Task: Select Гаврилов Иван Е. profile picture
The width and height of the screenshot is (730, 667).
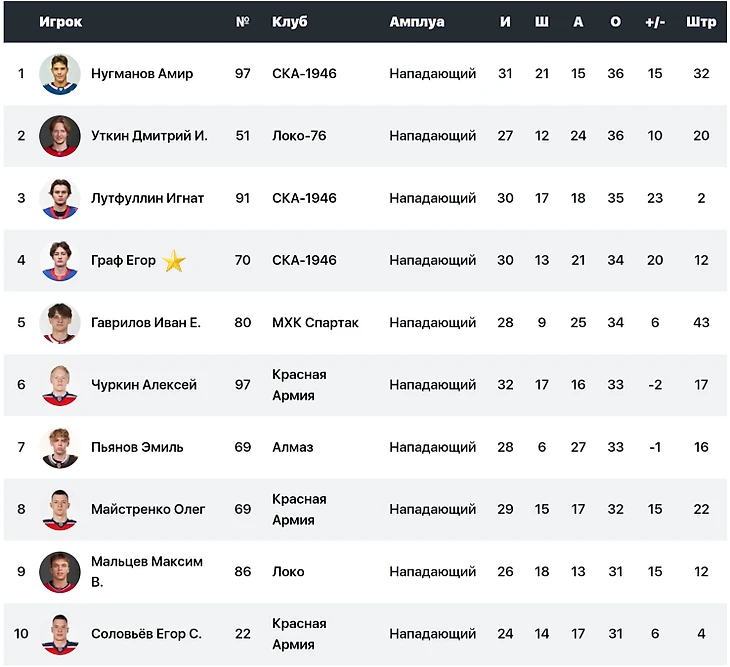Action: pyautogui.click(x=60, y=323)
